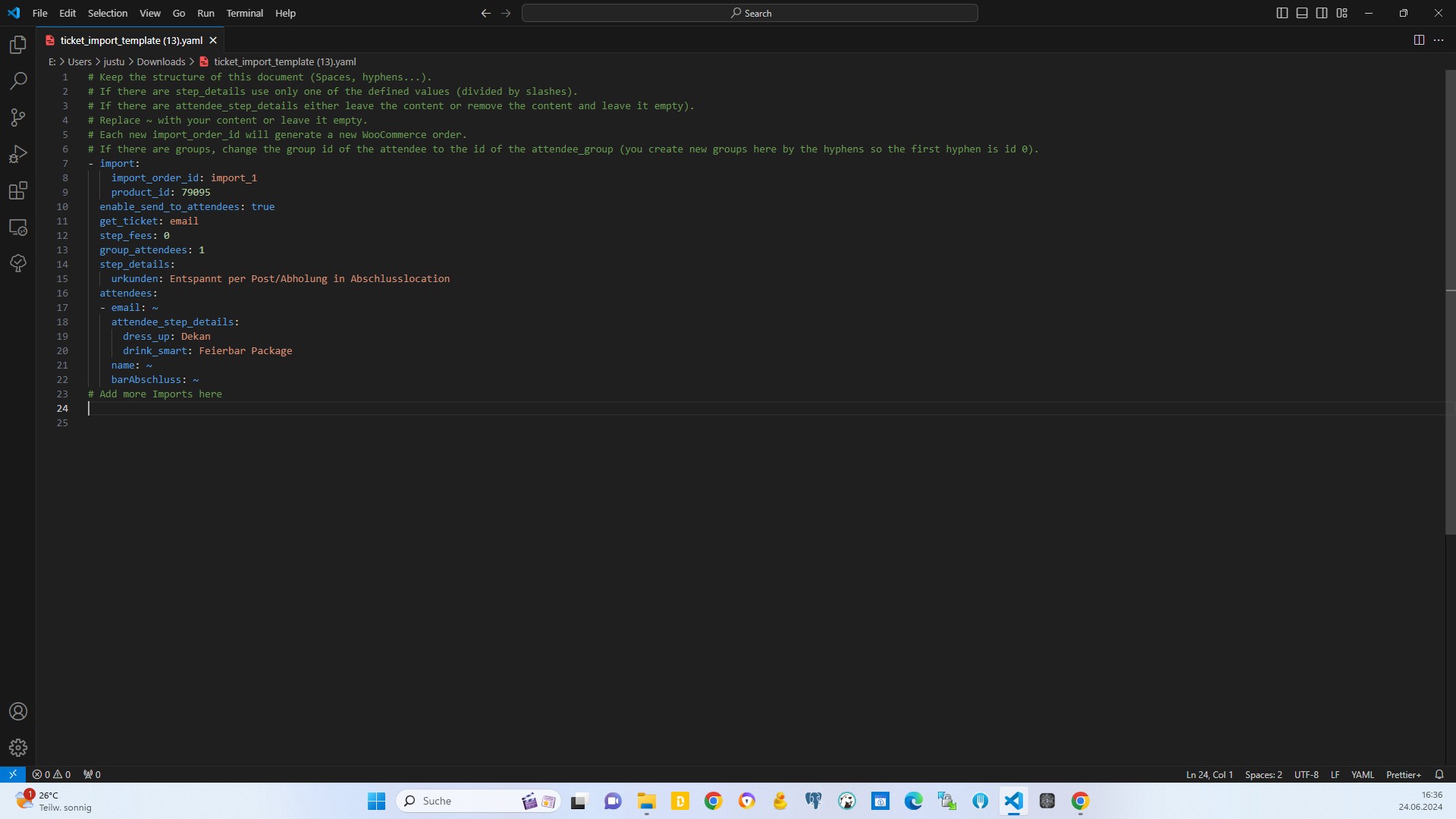The width and height of the screenshot is (1456, 819).
Task: Open the Run and Debug view
Action: 18,154
